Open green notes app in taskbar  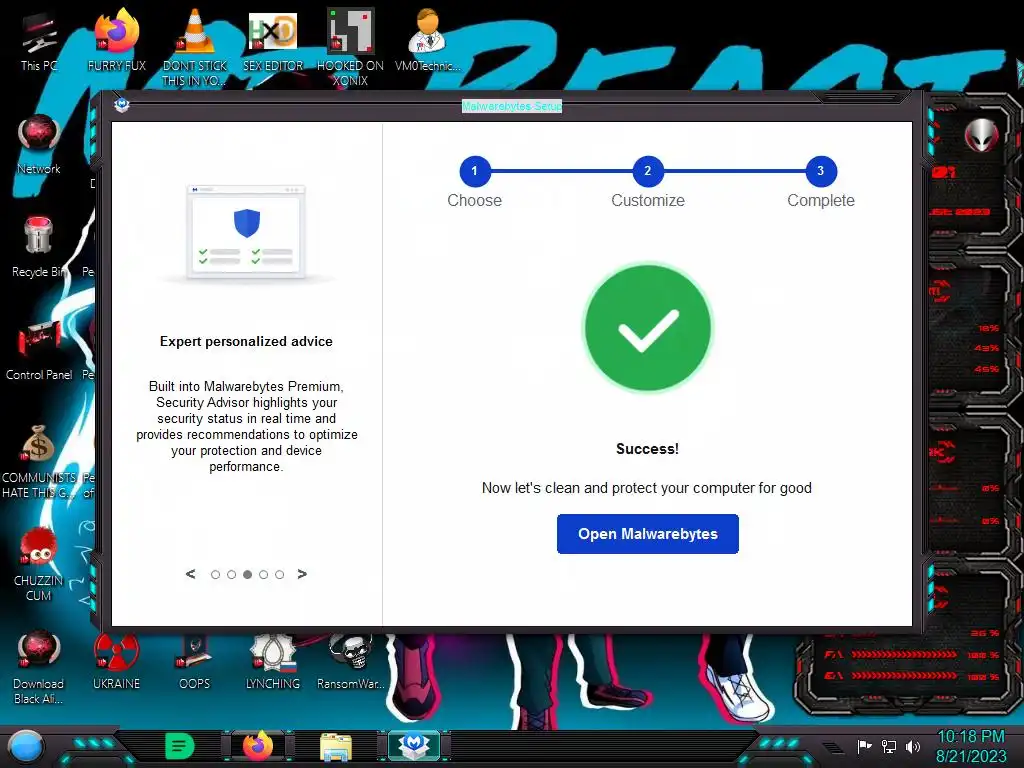point(180,746)
